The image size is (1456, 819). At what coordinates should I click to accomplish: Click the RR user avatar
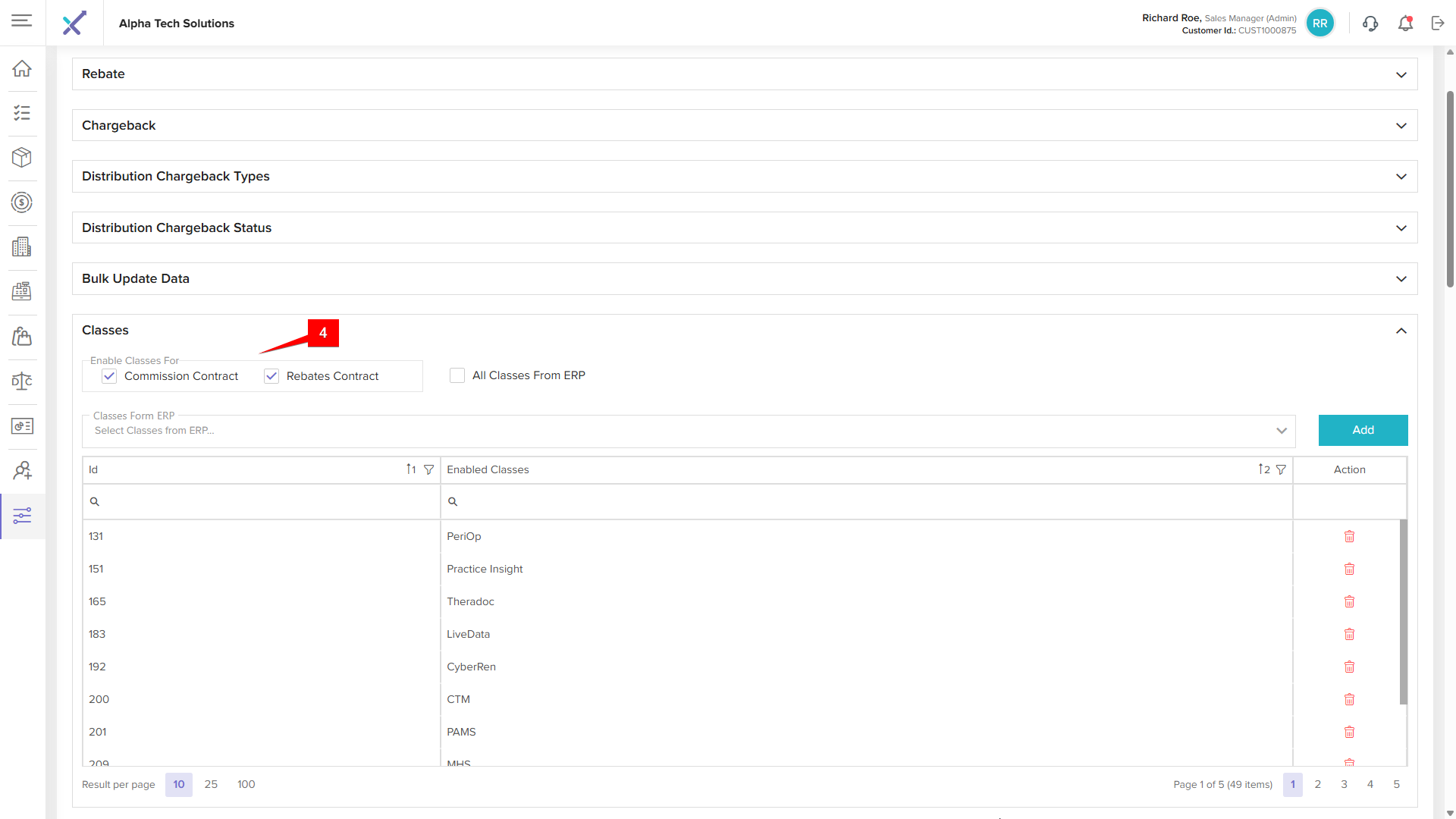[x=1319, y=24]
